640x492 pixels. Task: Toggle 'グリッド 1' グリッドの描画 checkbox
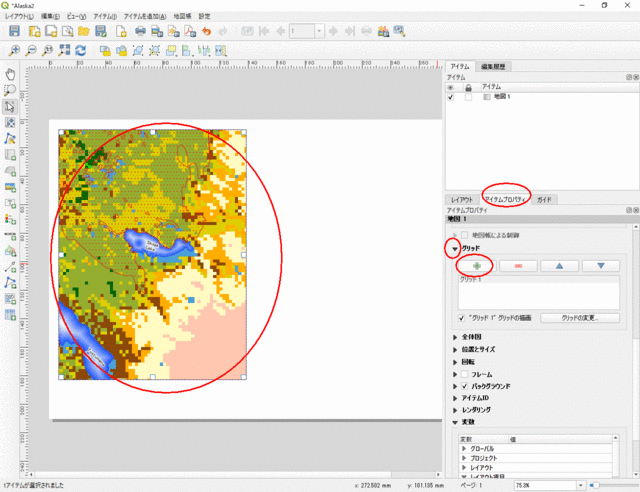pos(461,318)
